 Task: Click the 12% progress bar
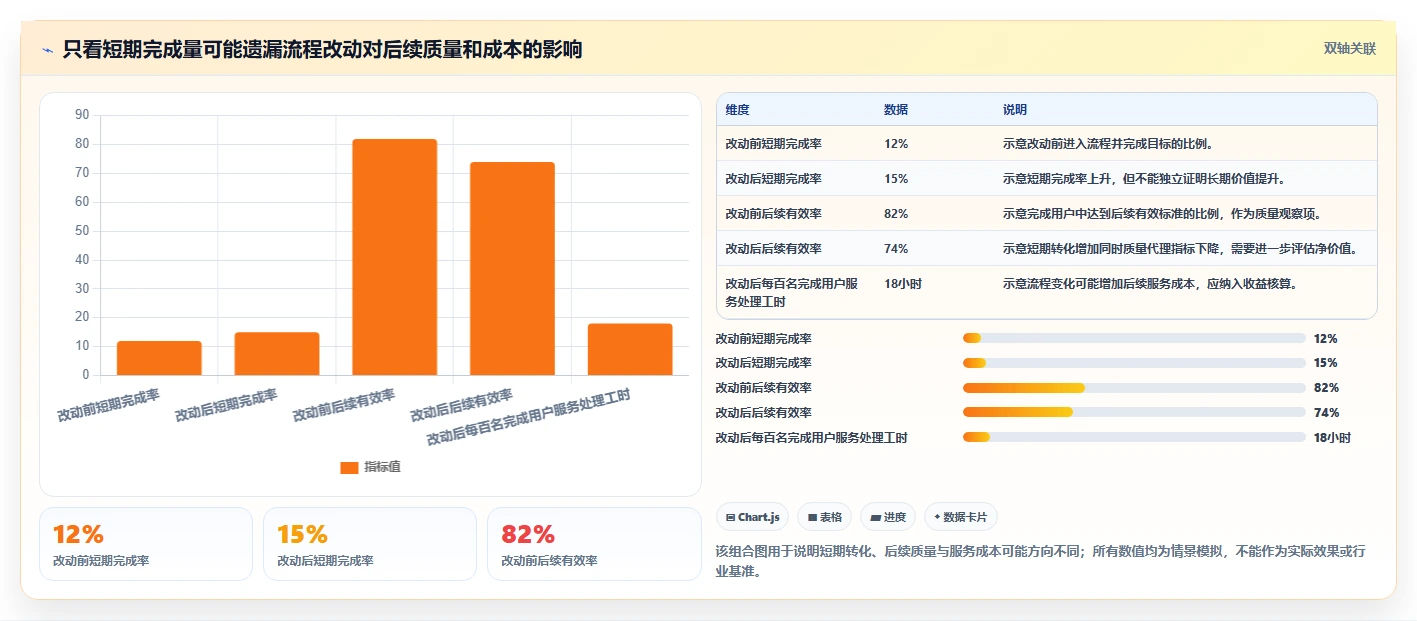1134,339
